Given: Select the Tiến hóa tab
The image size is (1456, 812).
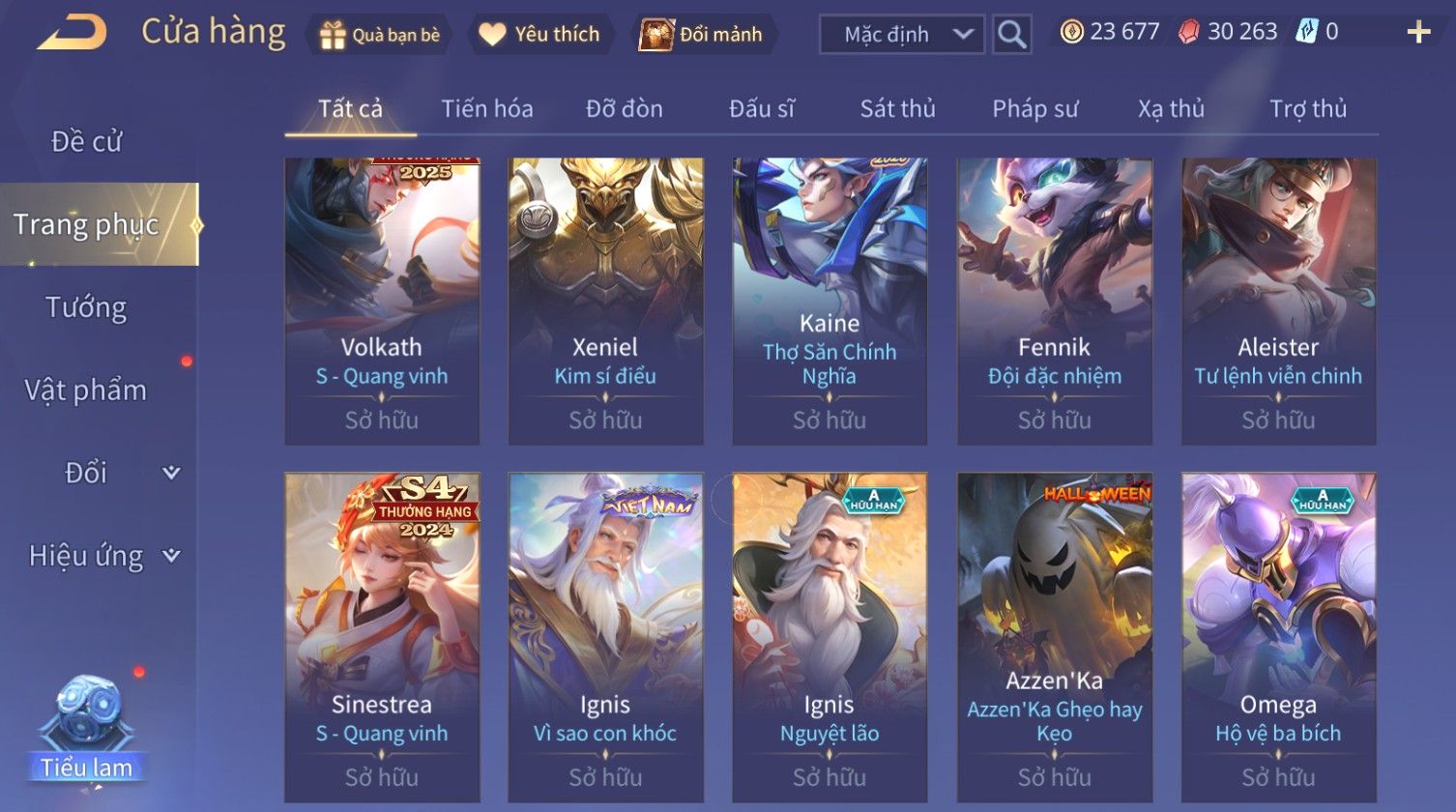Looking at the screenshot, I should click(x=487, y=108).
